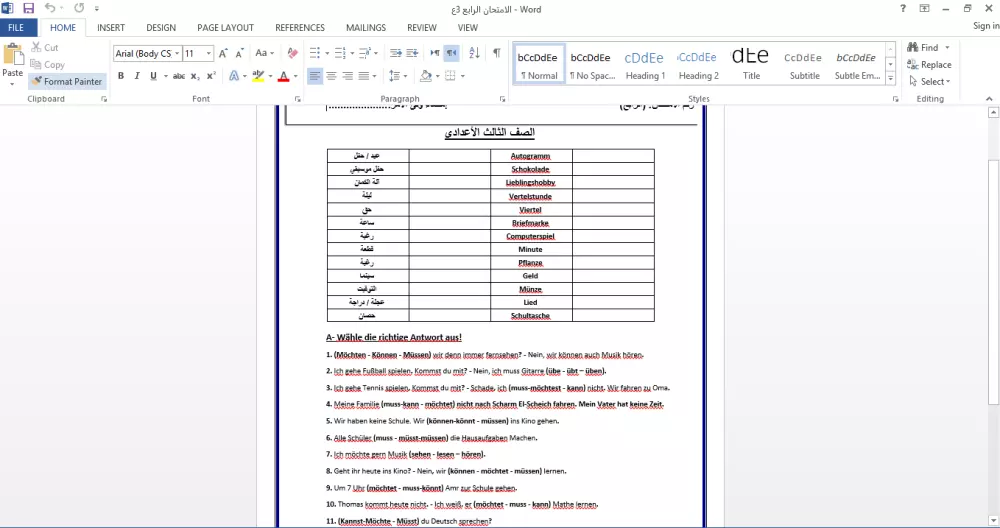Click the Shading paint bucket
This screenshot has height=528, width=1000.
(x=425, y=76)
